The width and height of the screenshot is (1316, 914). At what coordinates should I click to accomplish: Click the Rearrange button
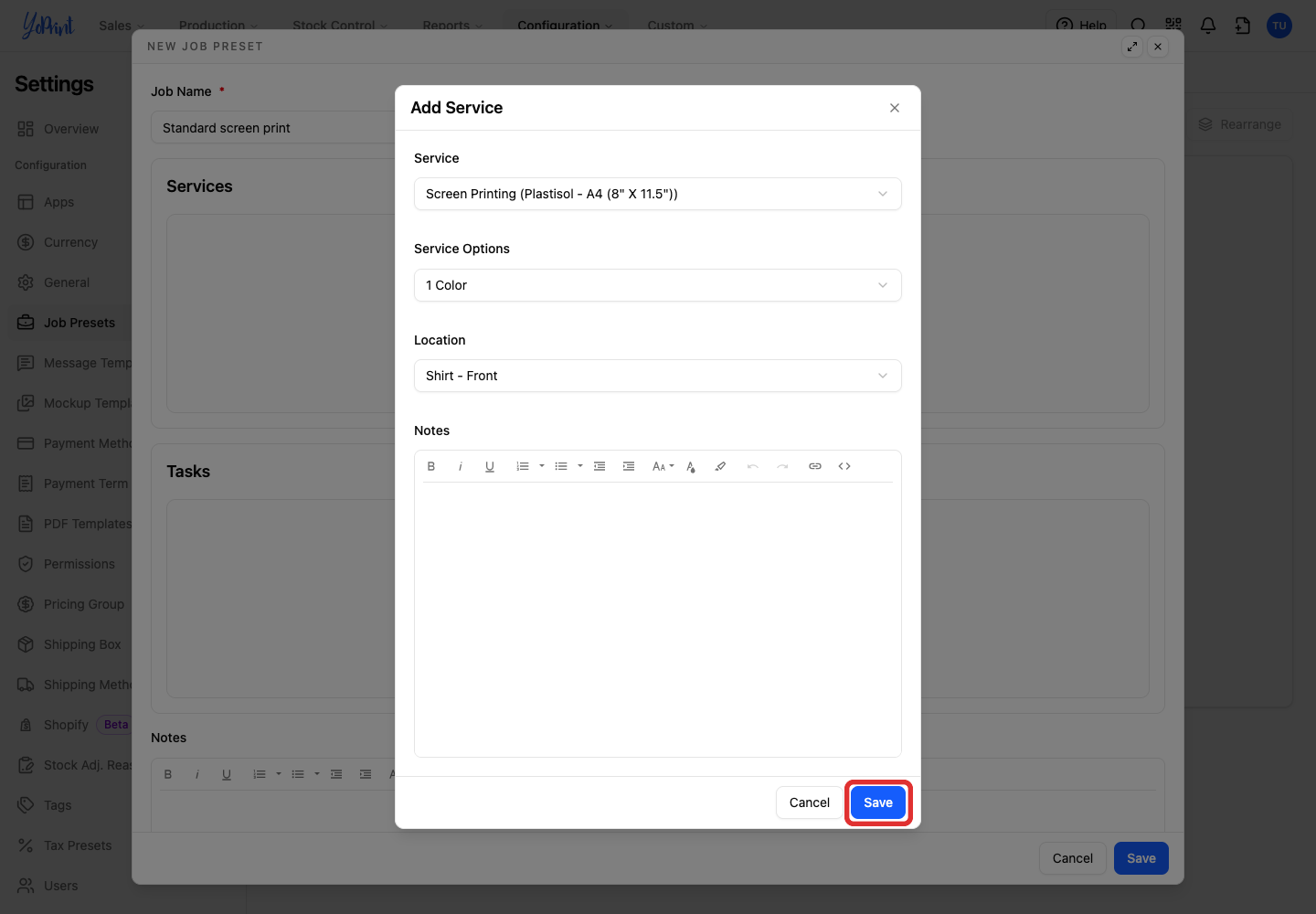[x=1240, y=124]
